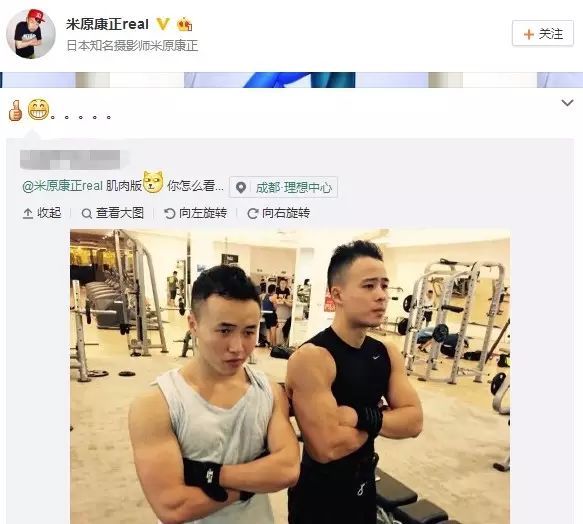
Task: Click the thumbs-up emoji in post
Action: 15,110
